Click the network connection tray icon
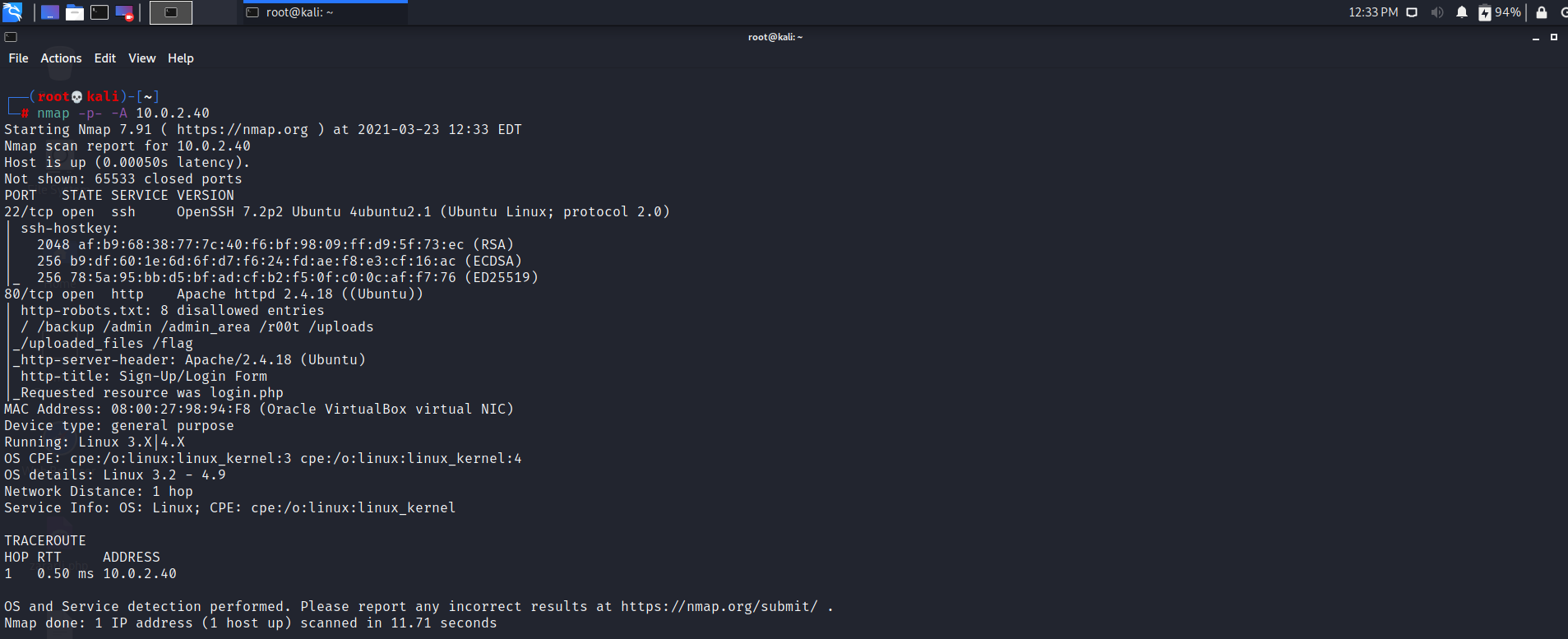1568x639 pixels. (1412, 12)
